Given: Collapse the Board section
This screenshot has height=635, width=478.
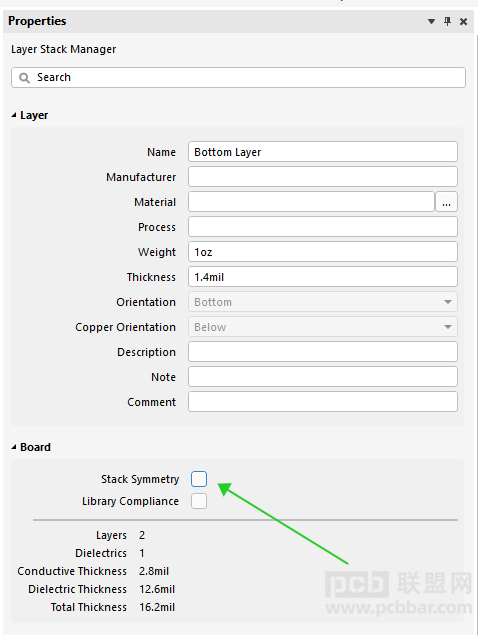Looking at the screenshot, I should 14,447.
